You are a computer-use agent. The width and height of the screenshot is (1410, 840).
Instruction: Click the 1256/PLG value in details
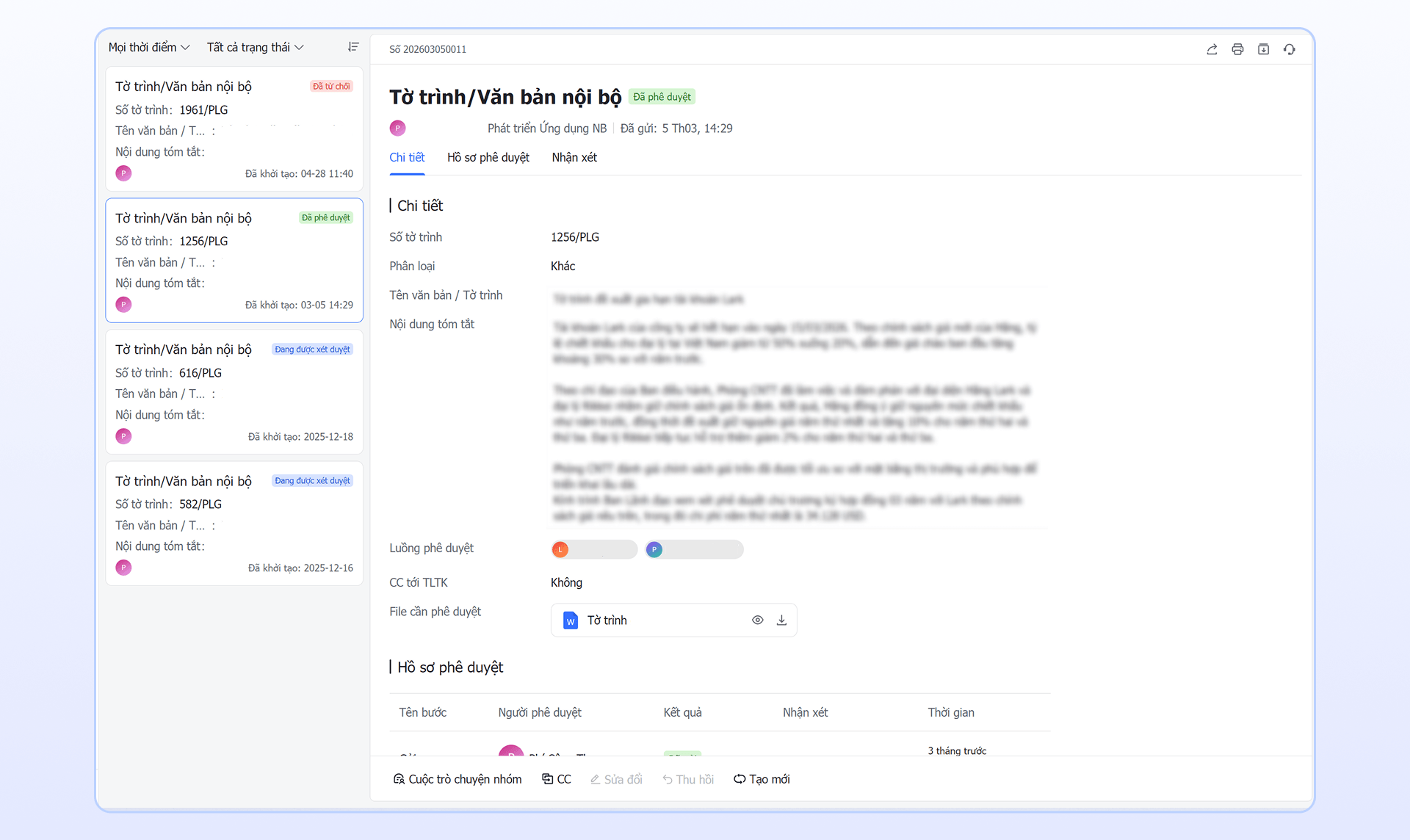(575, 237)
